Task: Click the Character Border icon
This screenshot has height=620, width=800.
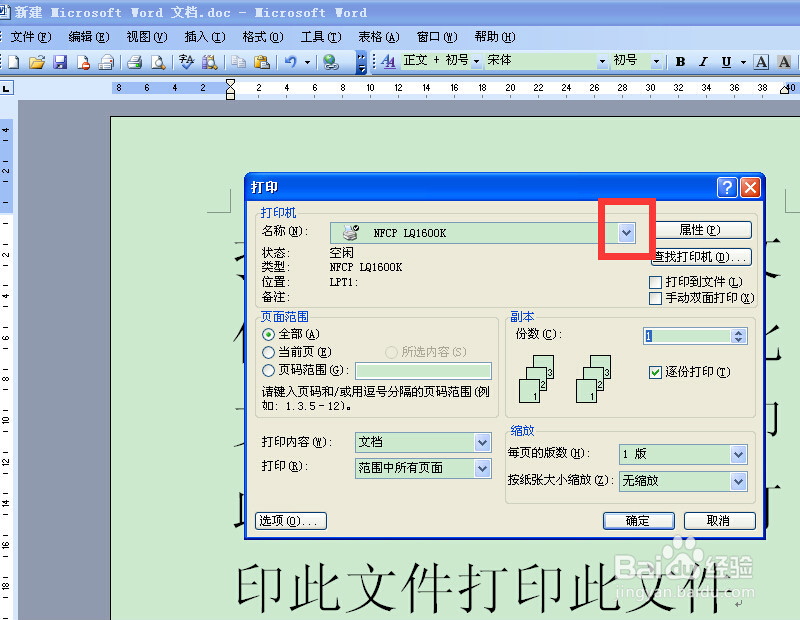Action: tap(761, 62)
